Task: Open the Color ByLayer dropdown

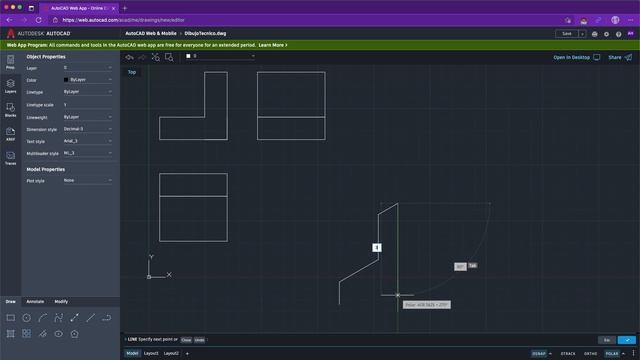Action: 88,80
